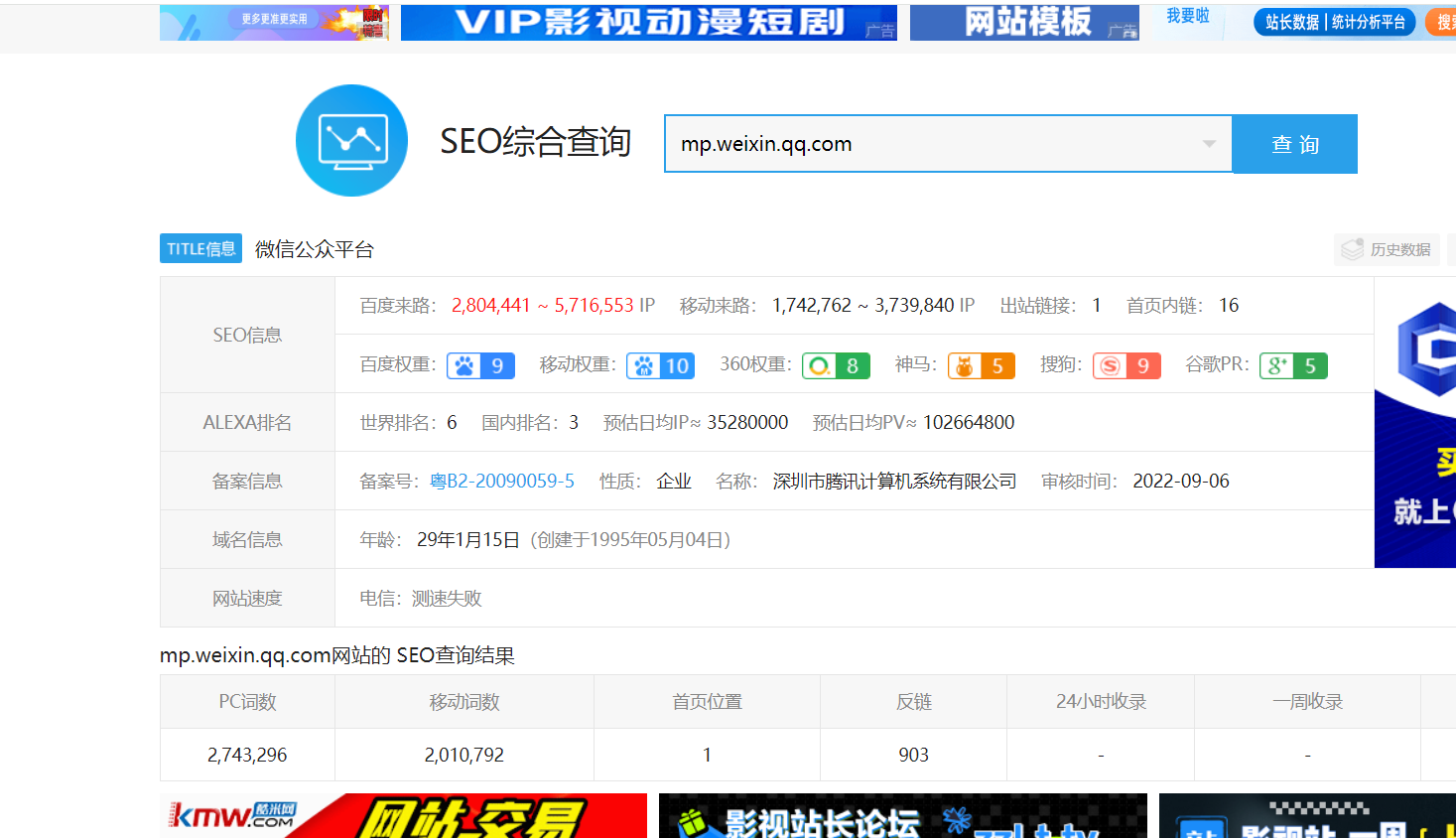Open the 网站模板 banner ad

pyautogui.click(x=1024, y=22)
